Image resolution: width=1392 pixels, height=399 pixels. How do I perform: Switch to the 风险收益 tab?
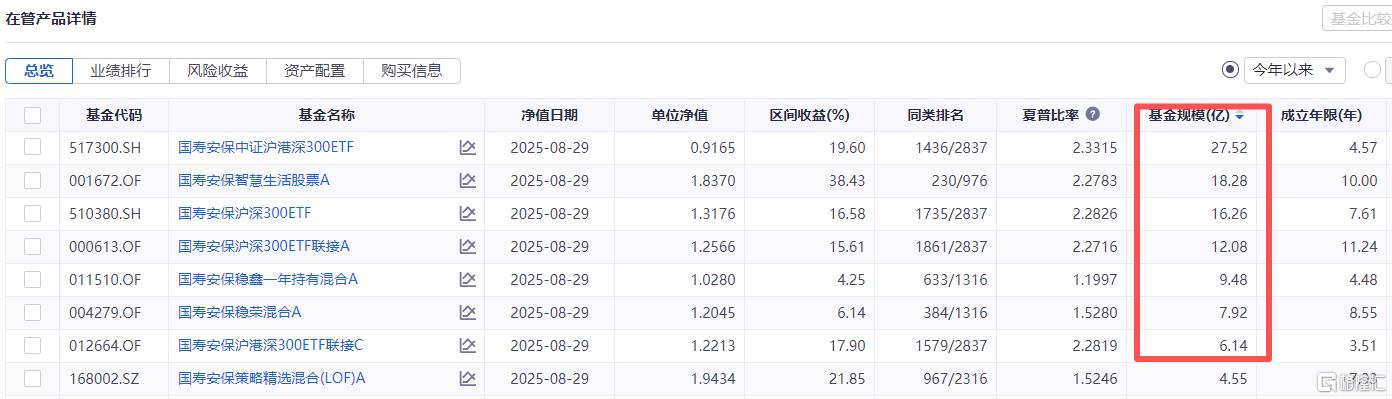(218, 71)
